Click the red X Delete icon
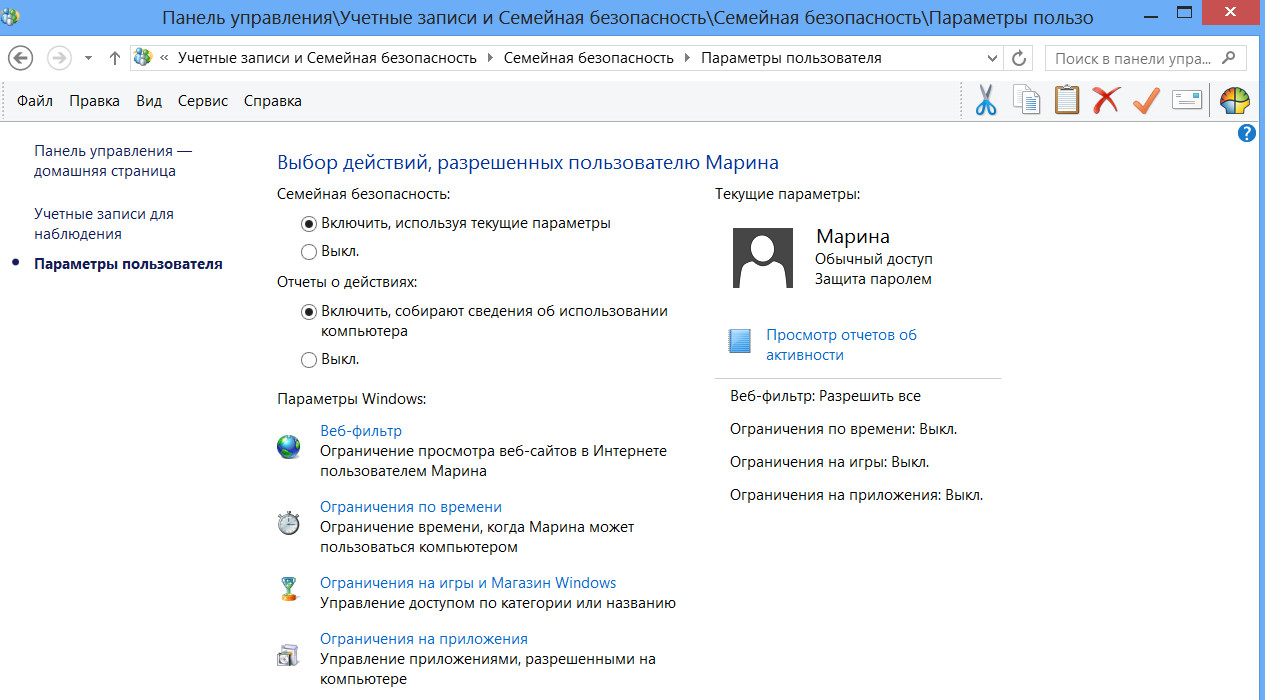The width and height of the screenshot is (1265, 700). tap(1106, 100)
